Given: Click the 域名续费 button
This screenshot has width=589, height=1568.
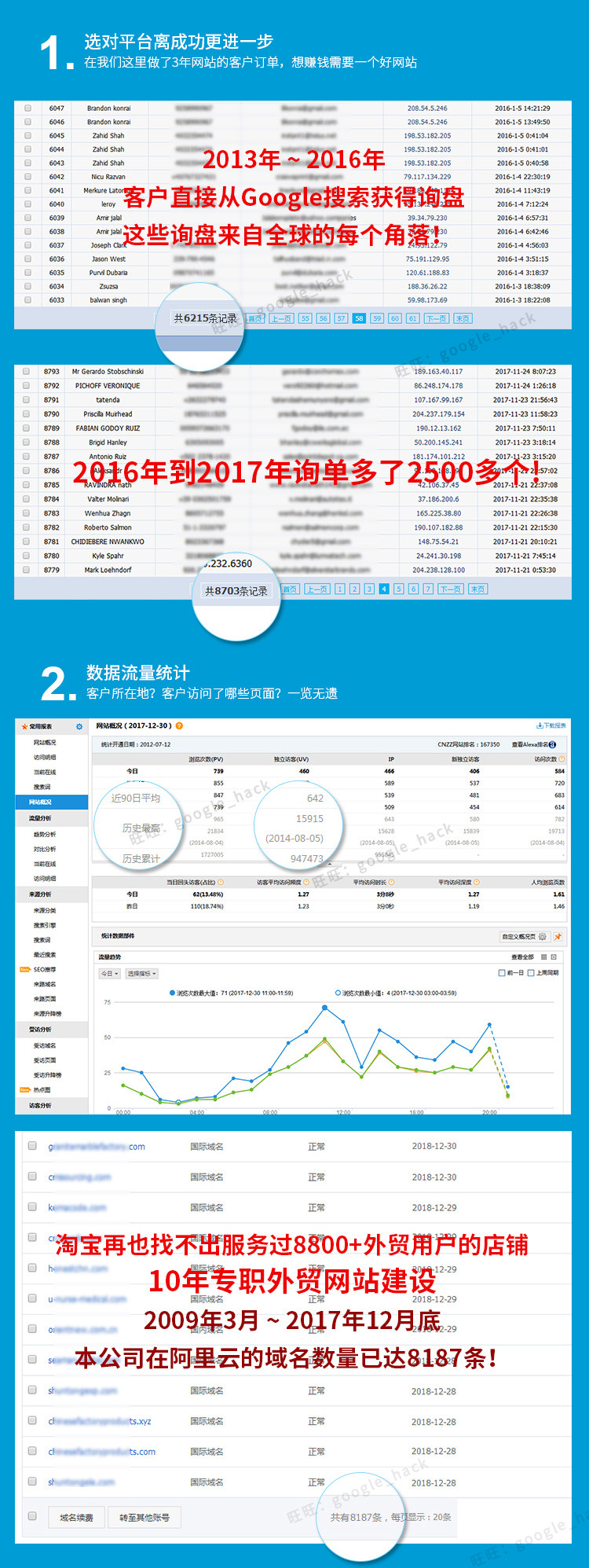Looking at the screenshot, I should [76, 1518].
